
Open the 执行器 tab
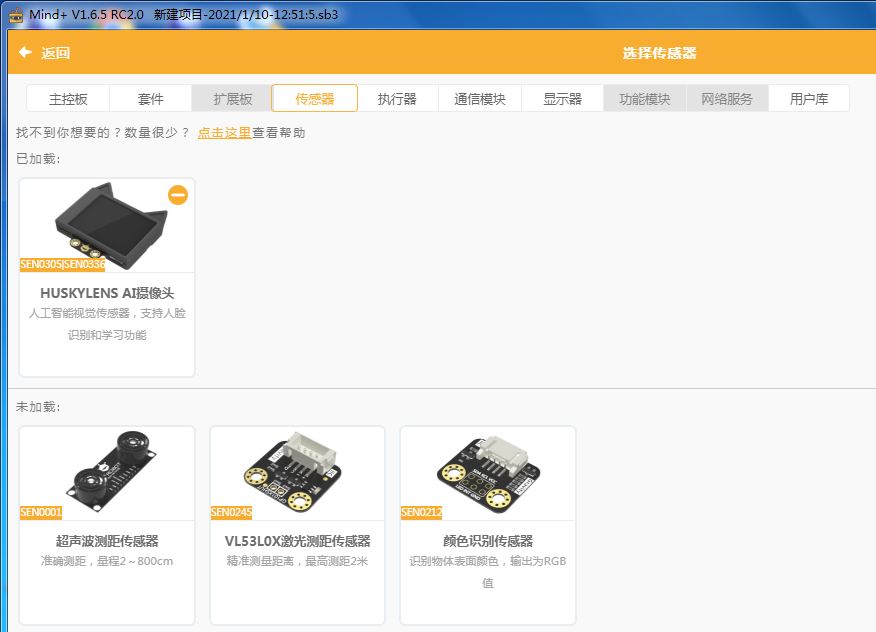coord(397,99)
